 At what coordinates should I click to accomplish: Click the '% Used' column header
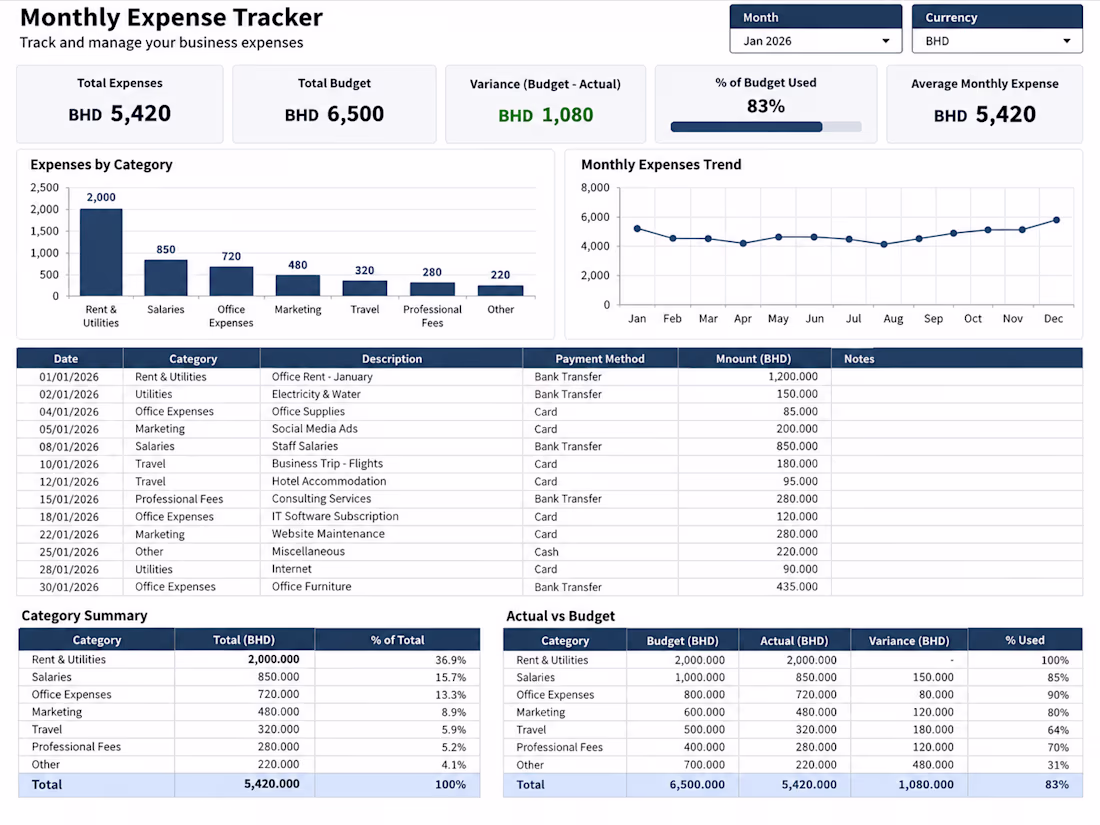click(1024, 640)
